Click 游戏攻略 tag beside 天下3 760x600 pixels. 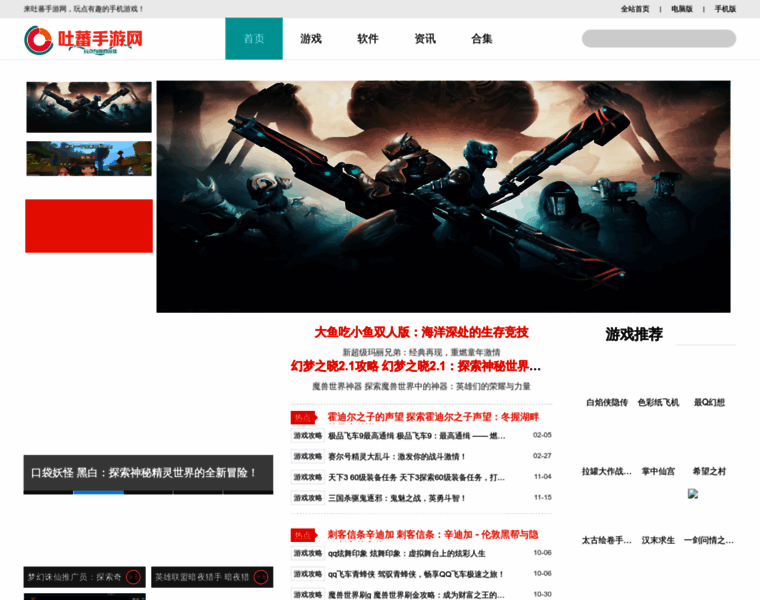308,477
